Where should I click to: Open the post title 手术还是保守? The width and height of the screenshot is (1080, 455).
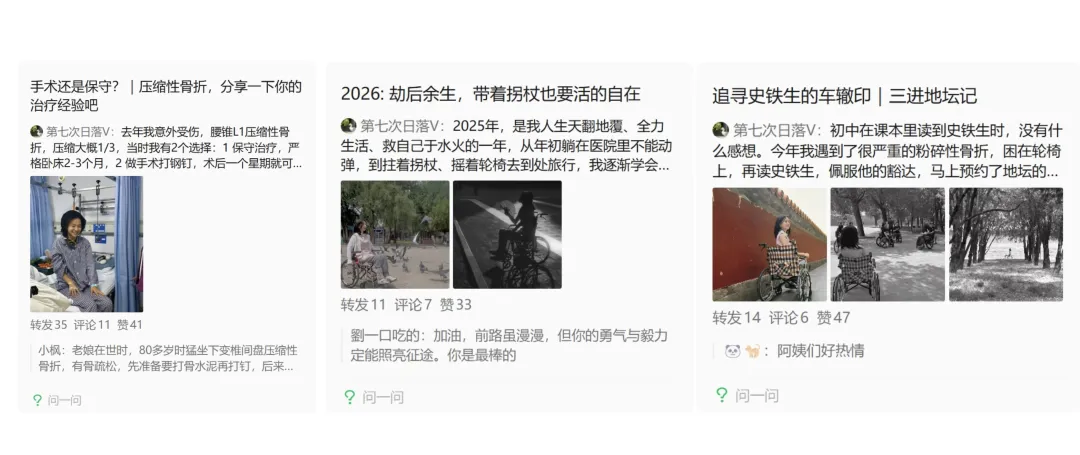(x=166, y=96)
